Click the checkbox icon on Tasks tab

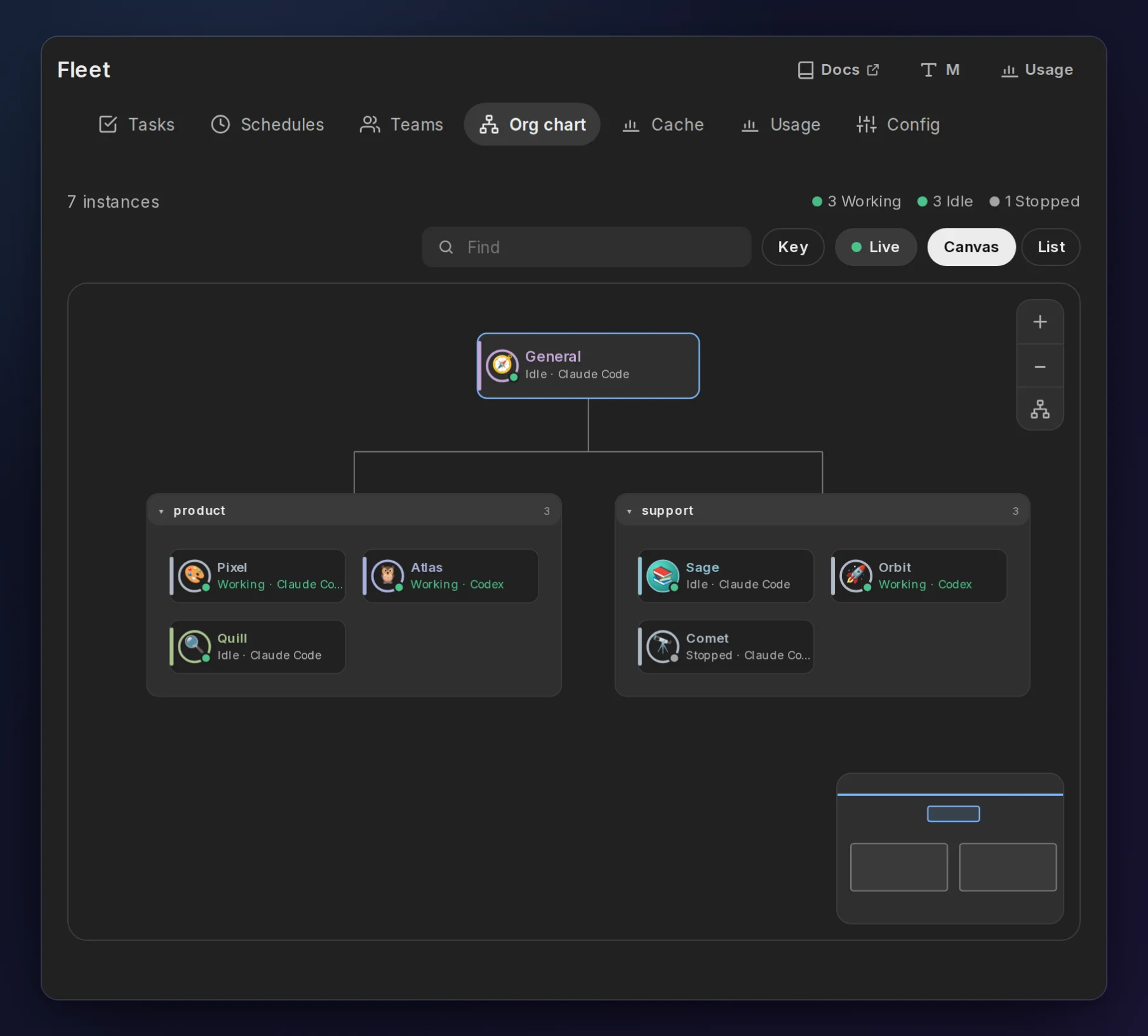108,124
